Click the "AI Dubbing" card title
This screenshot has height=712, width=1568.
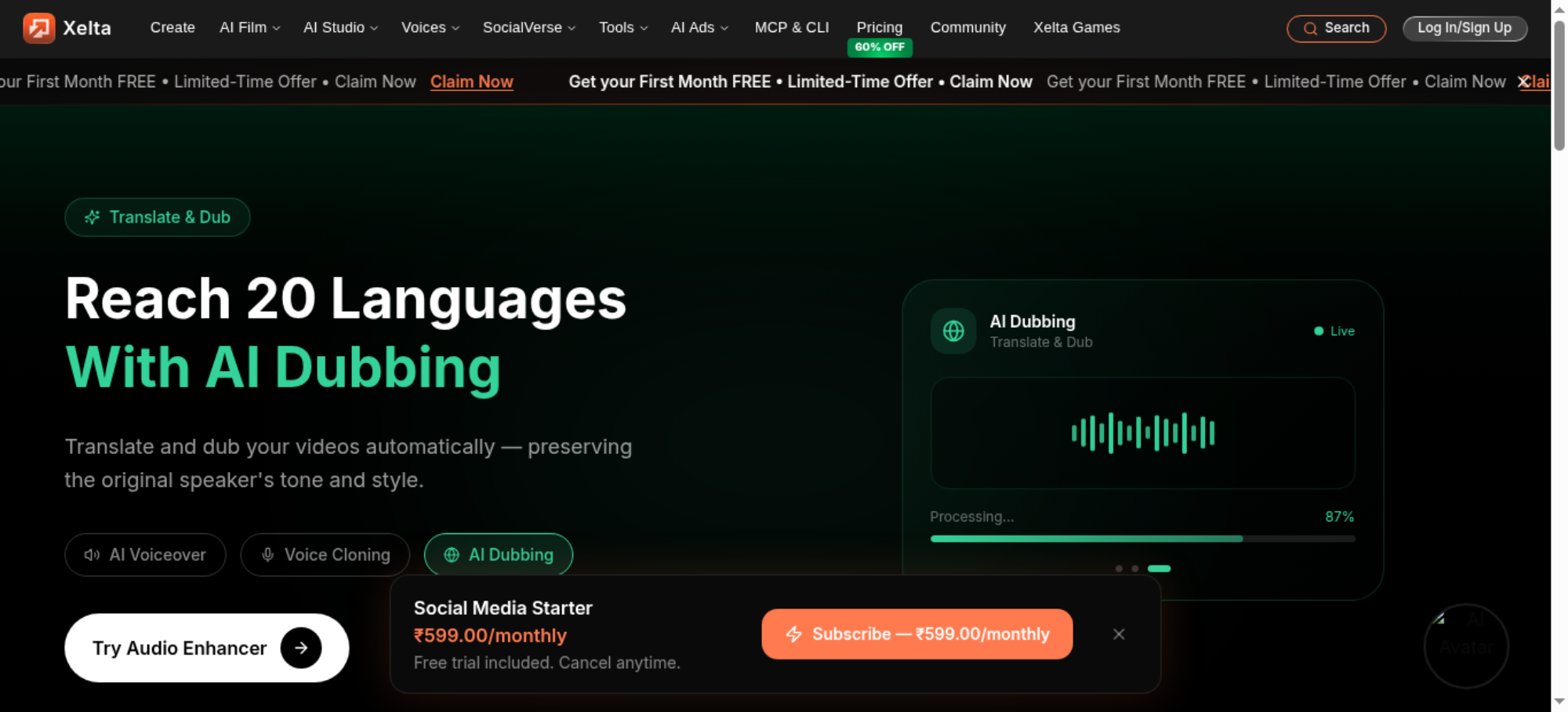point(1033,321)
